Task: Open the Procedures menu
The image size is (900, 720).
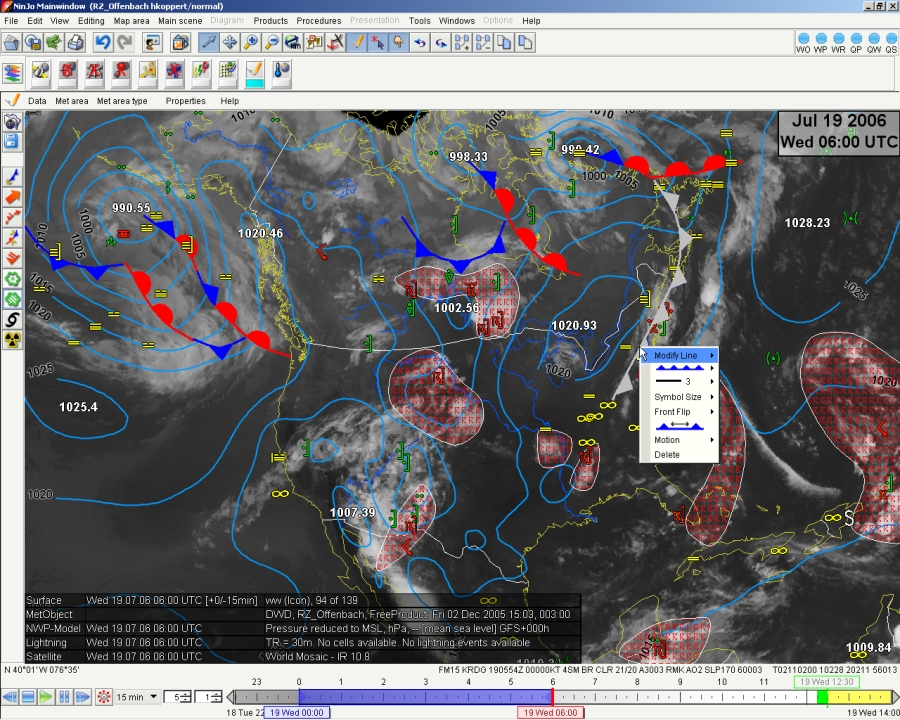Action: (319, 21)
